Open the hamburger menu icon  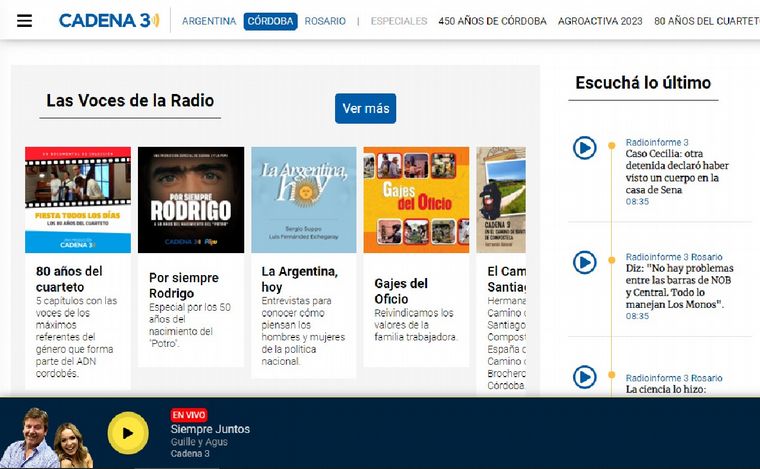(x=24, y=21)
